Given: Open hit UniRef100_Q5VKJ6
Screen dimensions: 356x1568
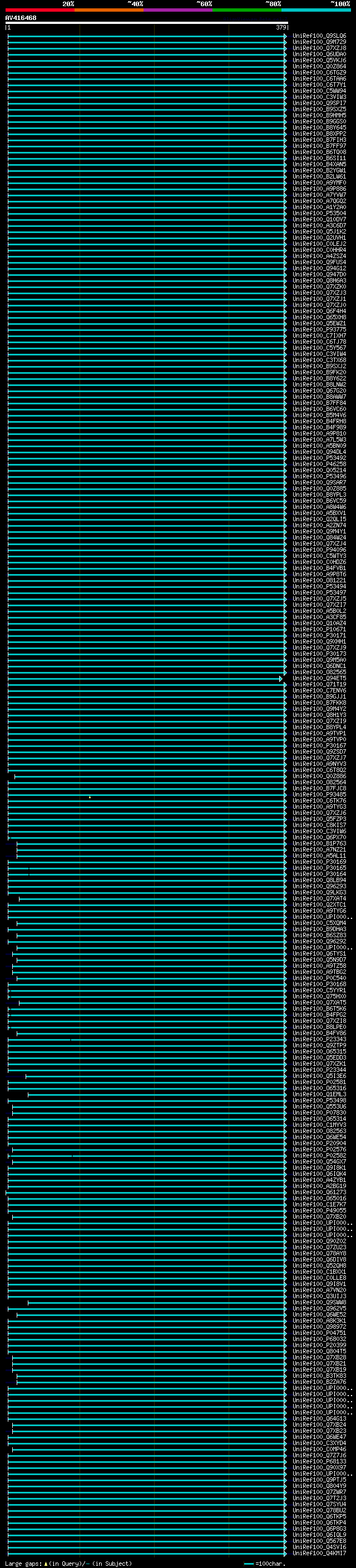Looking at the screenshot, I should (319, 60).
